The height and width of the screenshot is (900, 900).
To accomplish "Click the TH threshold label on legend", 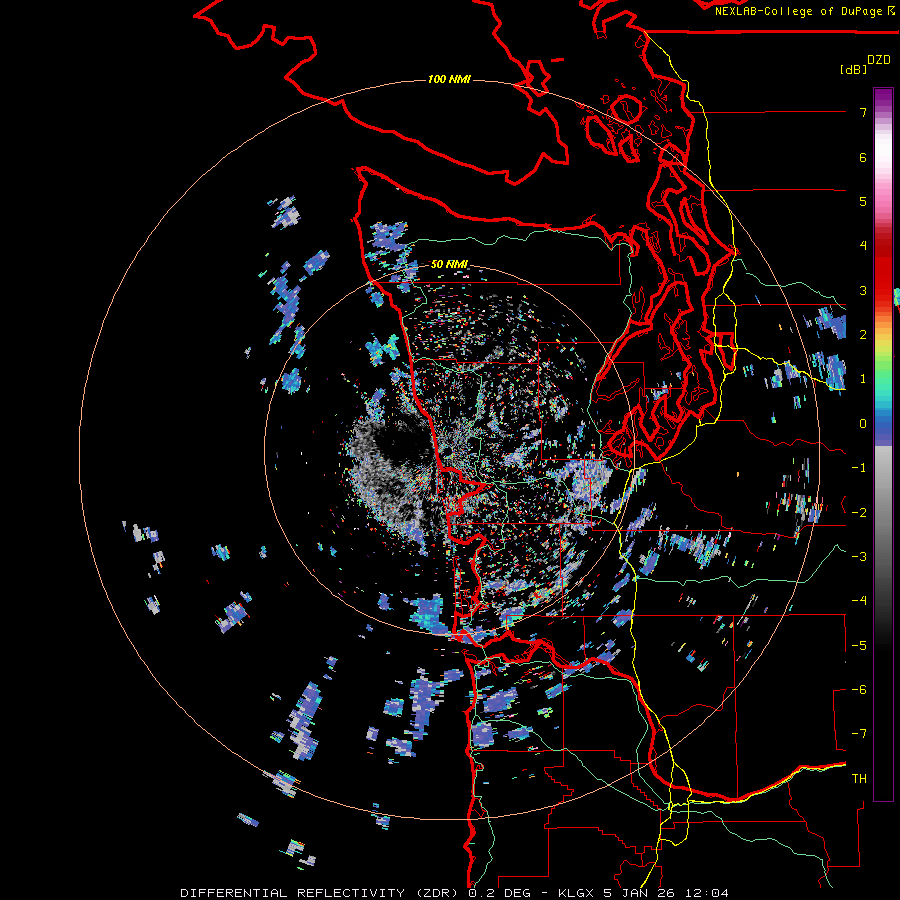I will coord(859,778).
